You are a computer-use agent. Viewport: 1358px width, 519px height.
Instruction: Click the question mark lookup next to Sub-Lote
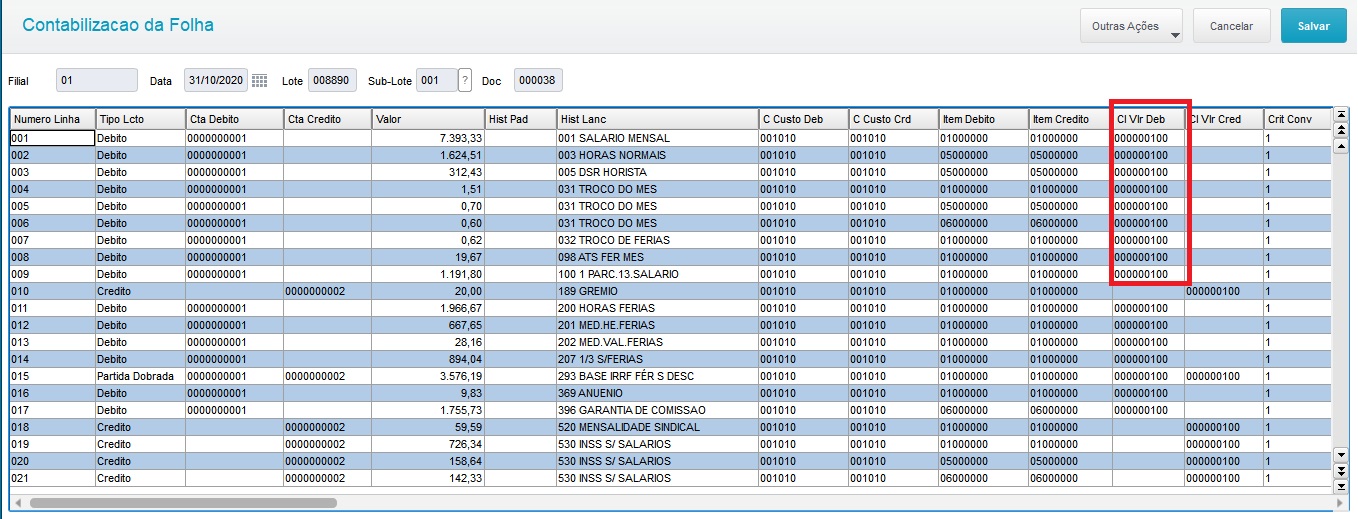pyautogui.click(x=464, y=81)
